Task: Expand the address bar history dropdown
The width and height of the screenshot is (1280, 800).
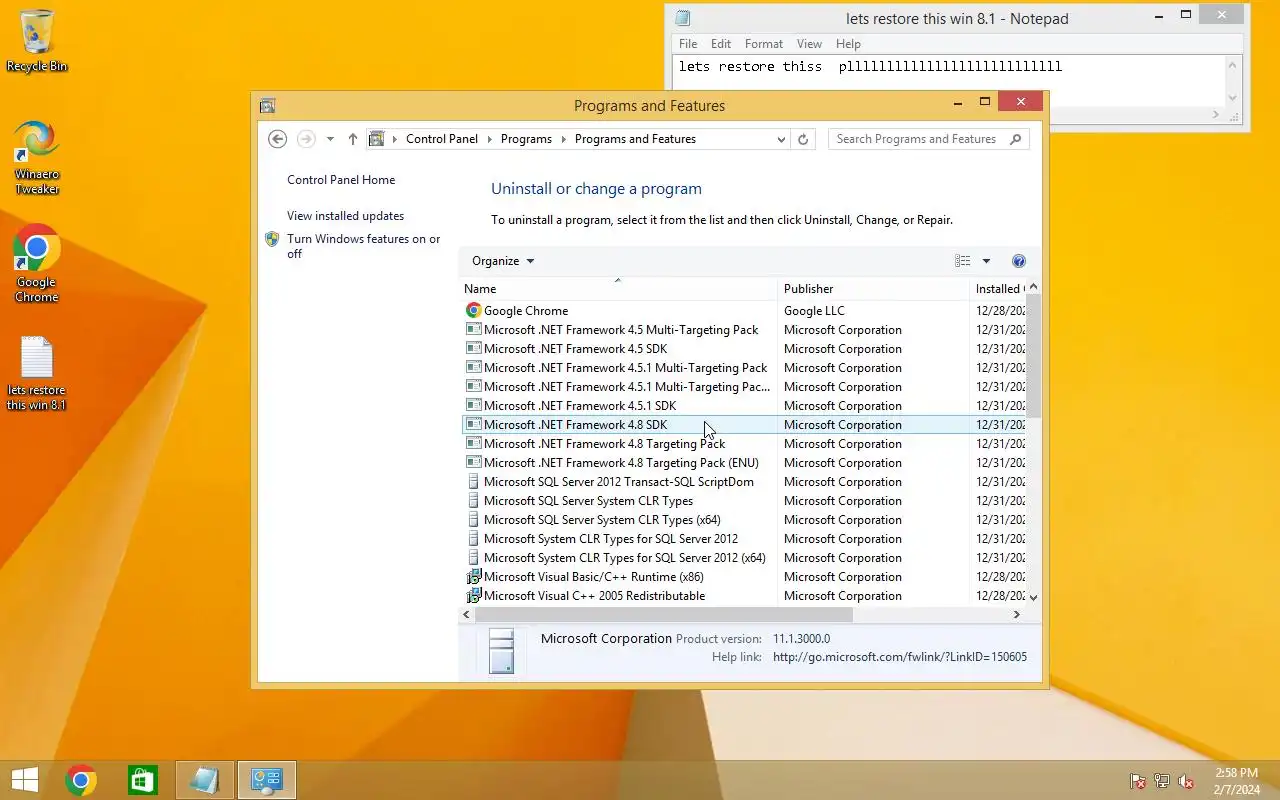Action: coord(781,139)
